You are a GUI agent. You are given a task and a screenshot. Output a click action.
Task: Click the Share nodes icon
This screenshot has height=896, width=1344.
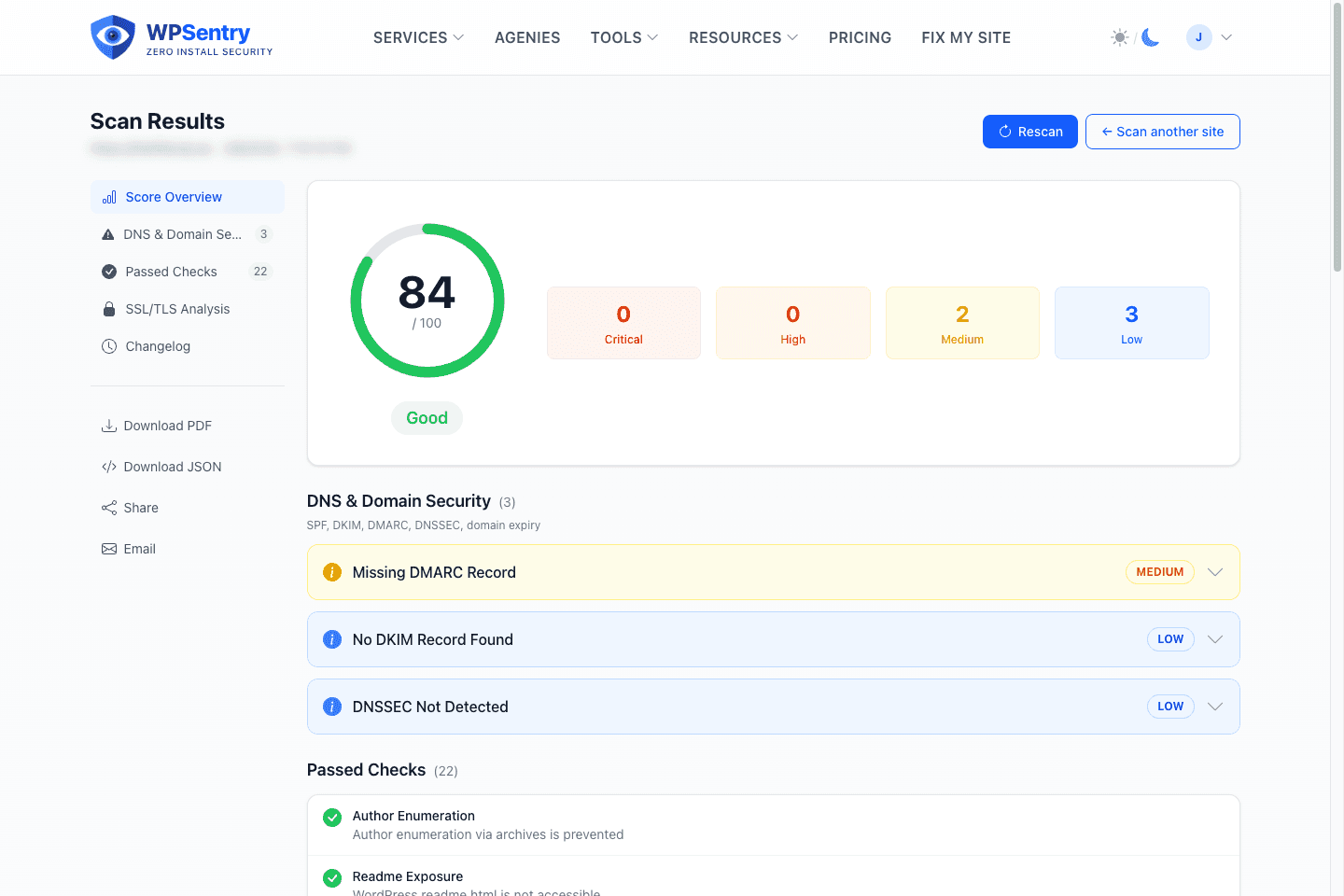[x=109, y=508]
